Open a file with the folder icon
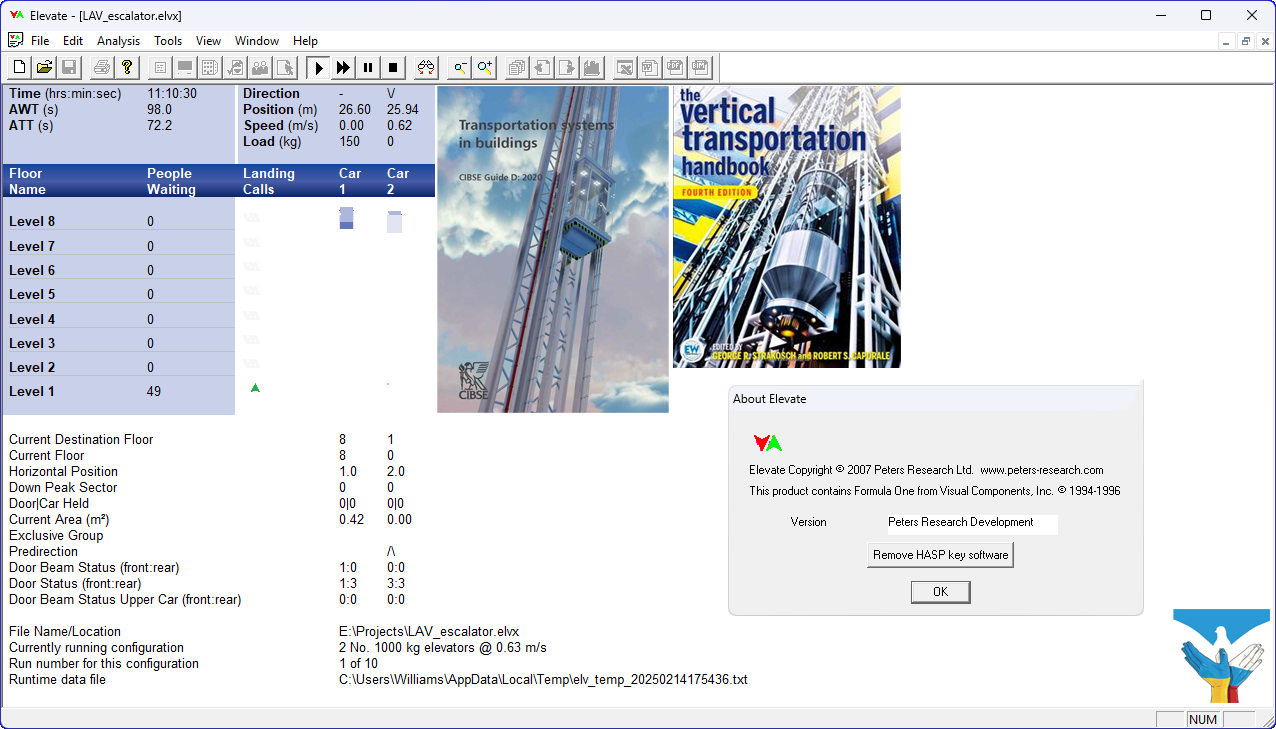This screenshot has height=729, width=1276. tap(44, 67)
